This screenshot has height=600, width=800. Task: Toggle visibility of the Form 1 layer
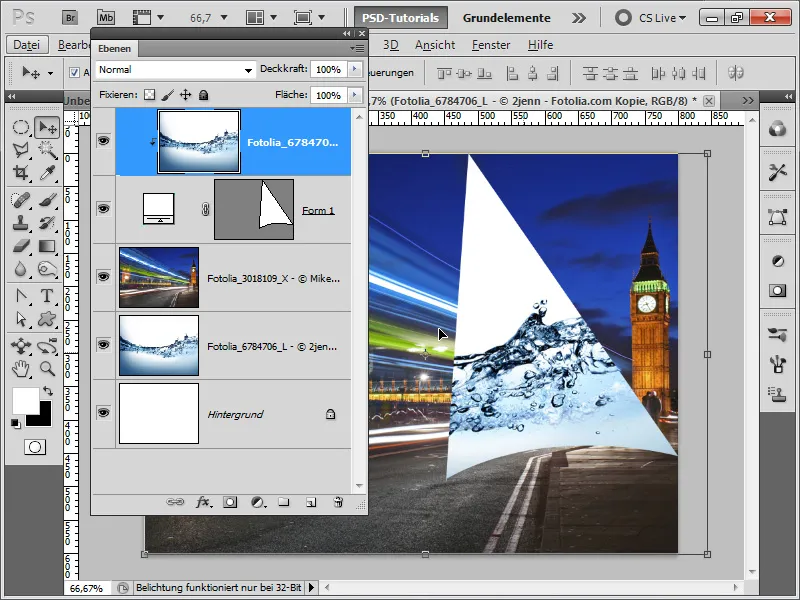click(x=103, y=209)
